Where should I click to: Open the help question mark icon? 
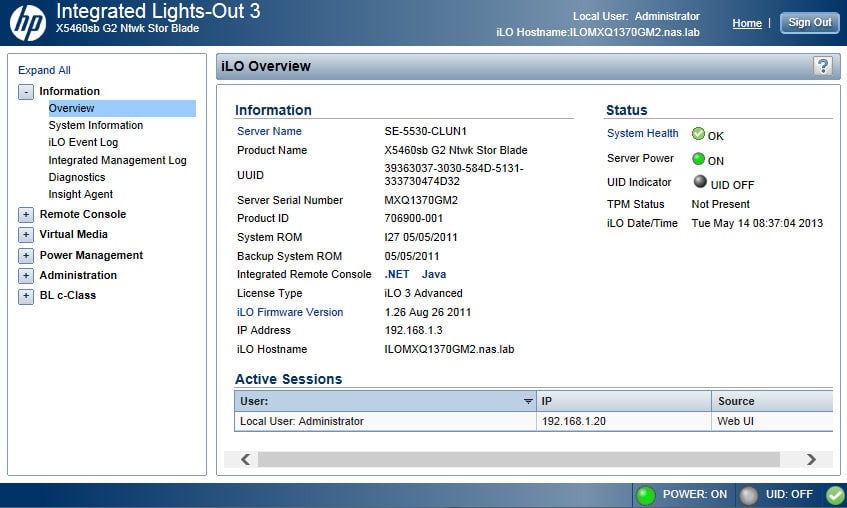pos(823,66)
